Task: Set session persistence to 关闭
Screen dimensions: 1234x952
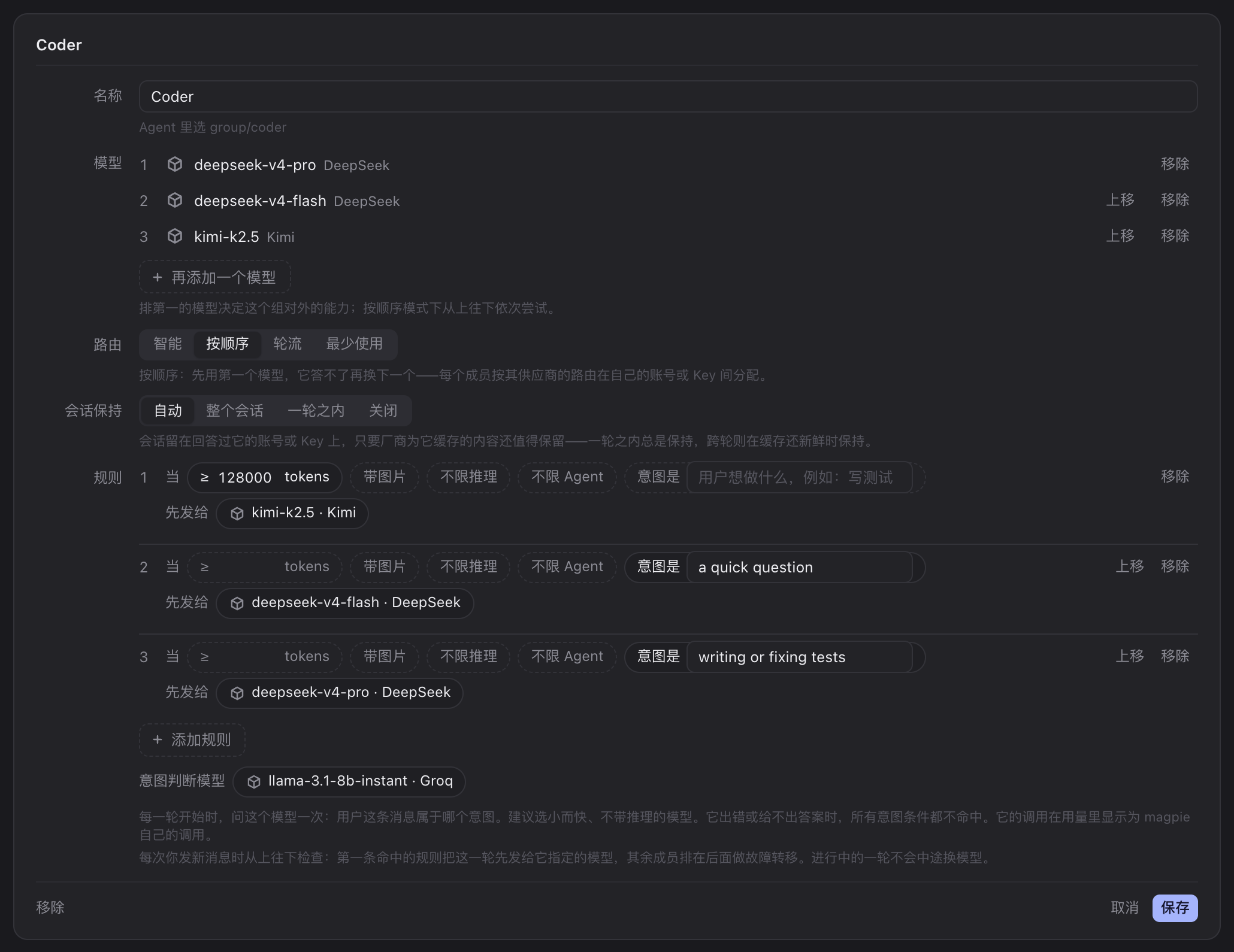Action: 383,411
